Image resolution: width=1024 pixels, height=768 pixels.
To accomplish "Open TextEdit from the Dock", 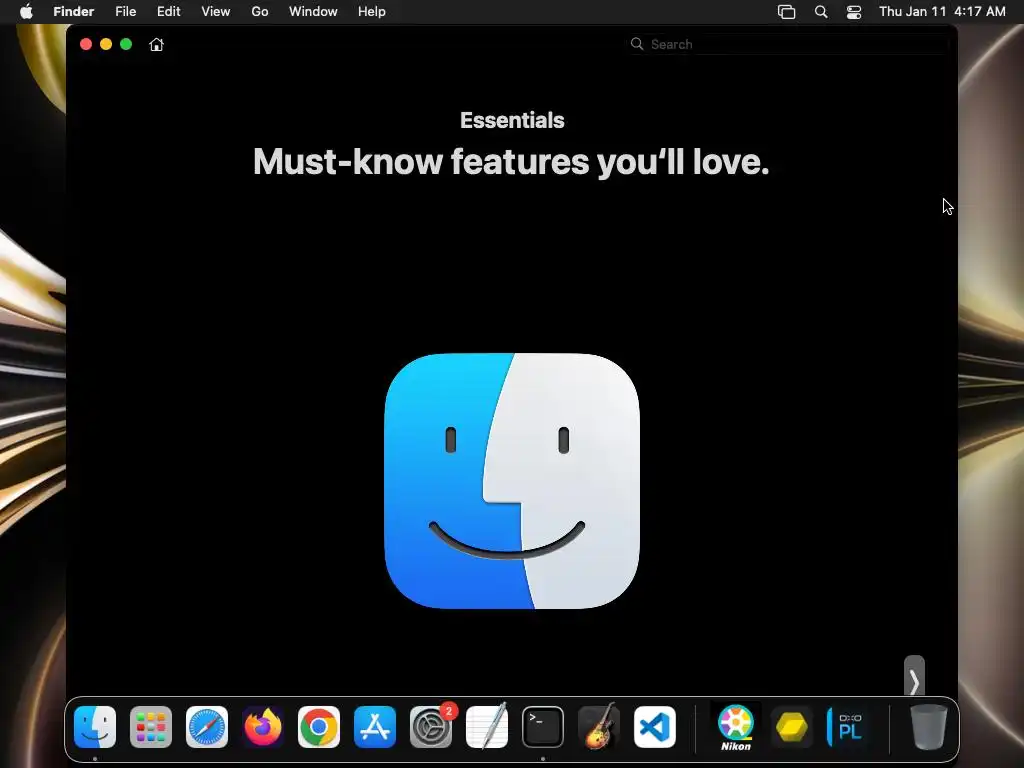I will click(x=487, y=727).
